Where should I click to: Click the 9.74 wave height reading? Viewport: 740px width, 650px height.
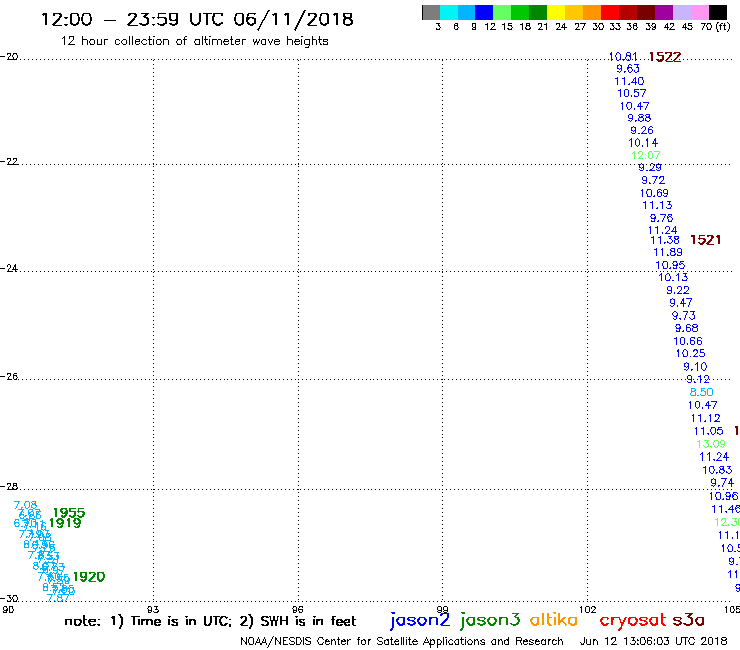722,482
